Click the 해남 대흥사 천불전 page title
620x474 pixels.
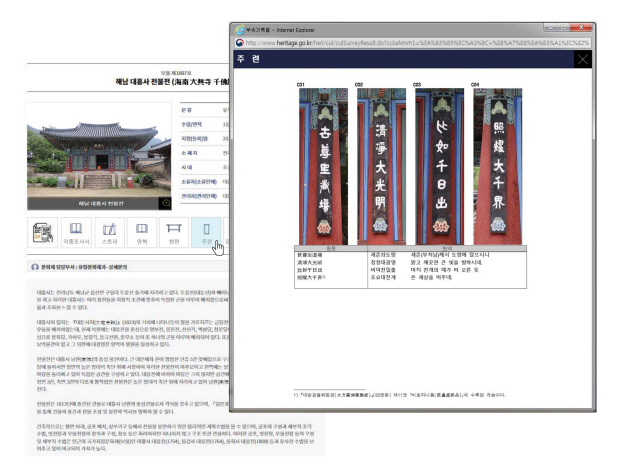(x=172, y=82)
